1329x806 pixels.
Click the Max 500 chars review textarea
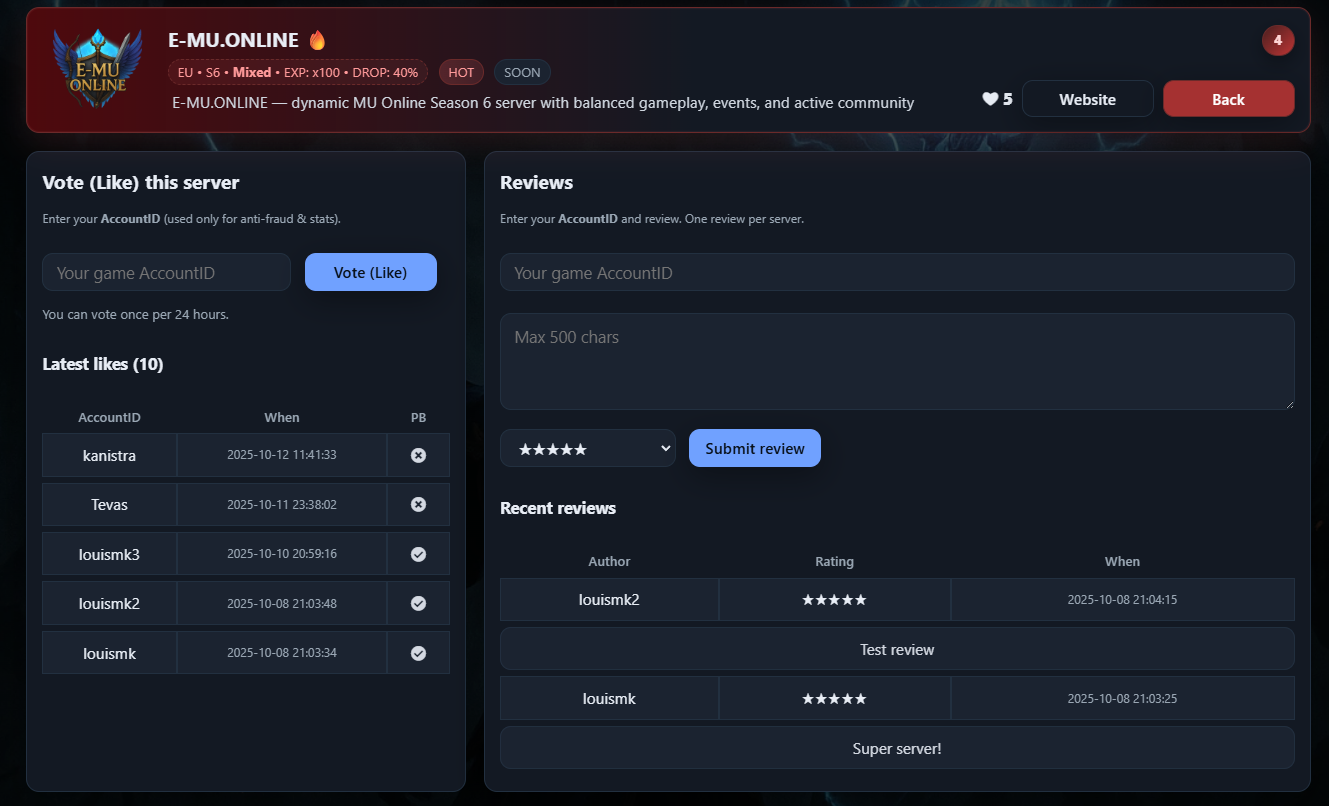coord(896,361)
